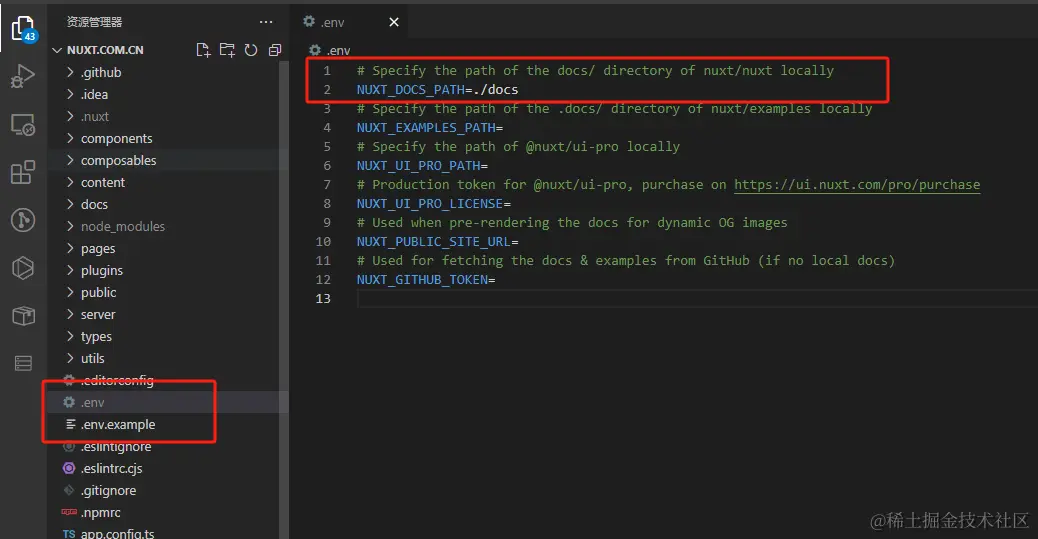Select the .env editor tab
The height and width of the screenshot is (539, 1038).
(349, 22)
